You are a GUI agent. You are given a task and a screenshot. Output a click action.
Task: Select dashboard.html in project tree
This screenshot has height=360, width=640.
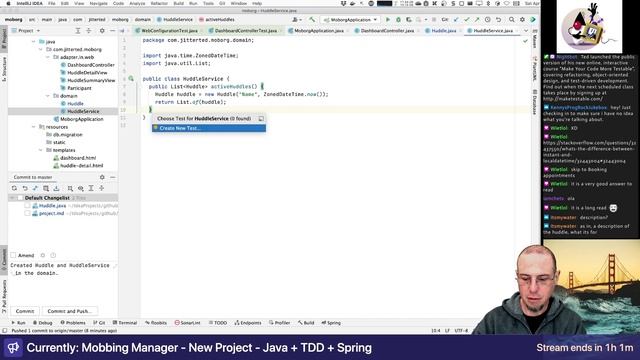tap(78, 158)
